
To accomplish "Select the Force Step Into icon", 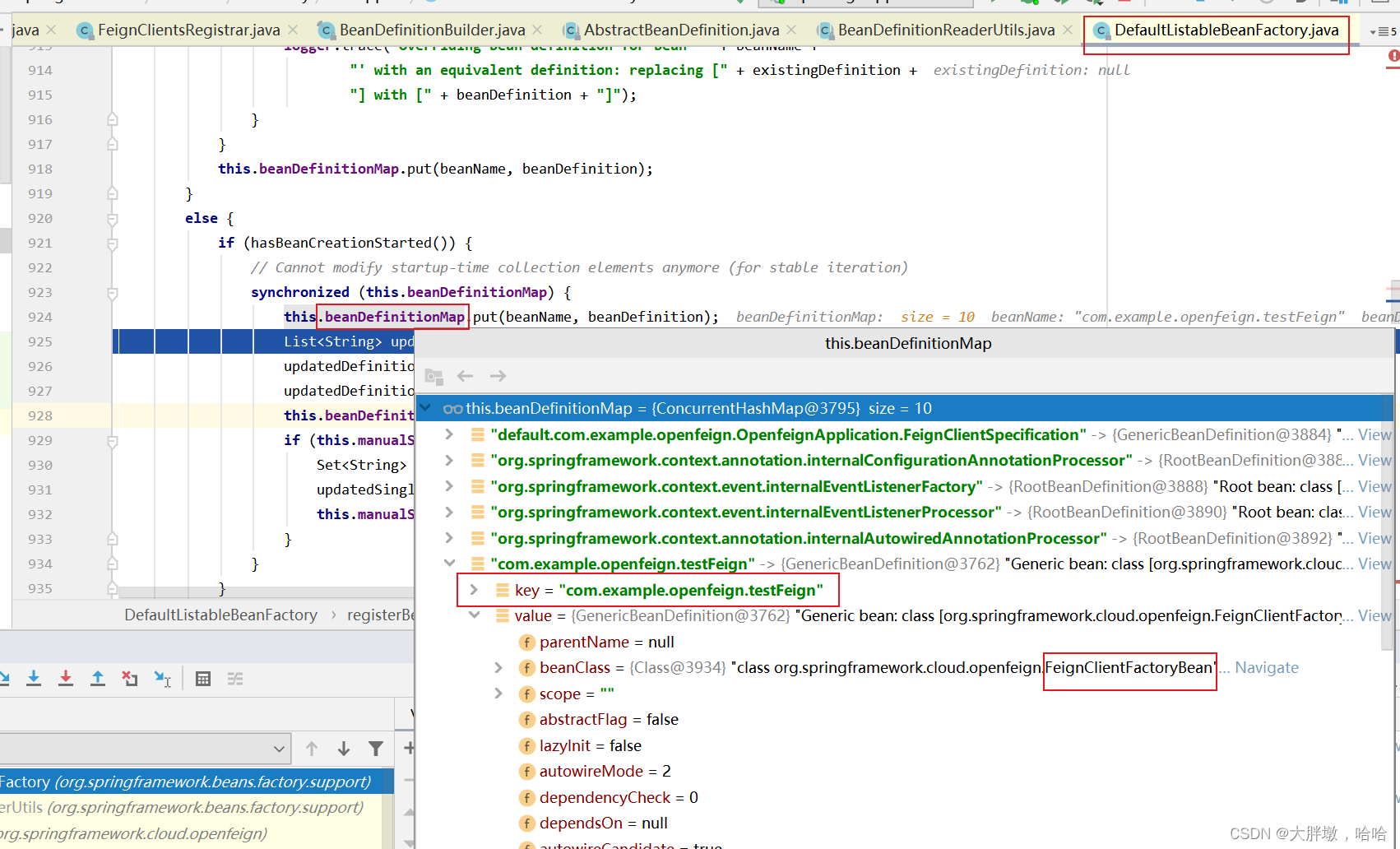I will [65, 678].
